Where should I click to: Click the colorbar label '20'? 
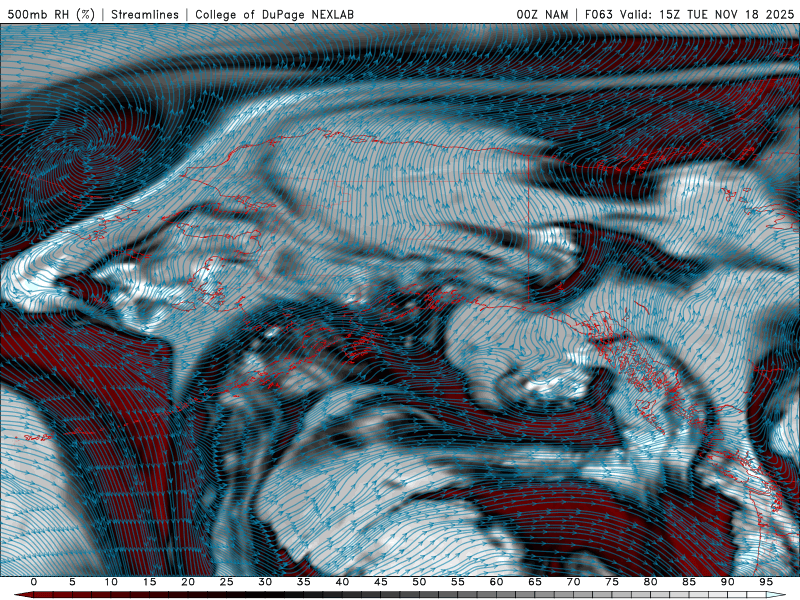pos(188,582)
